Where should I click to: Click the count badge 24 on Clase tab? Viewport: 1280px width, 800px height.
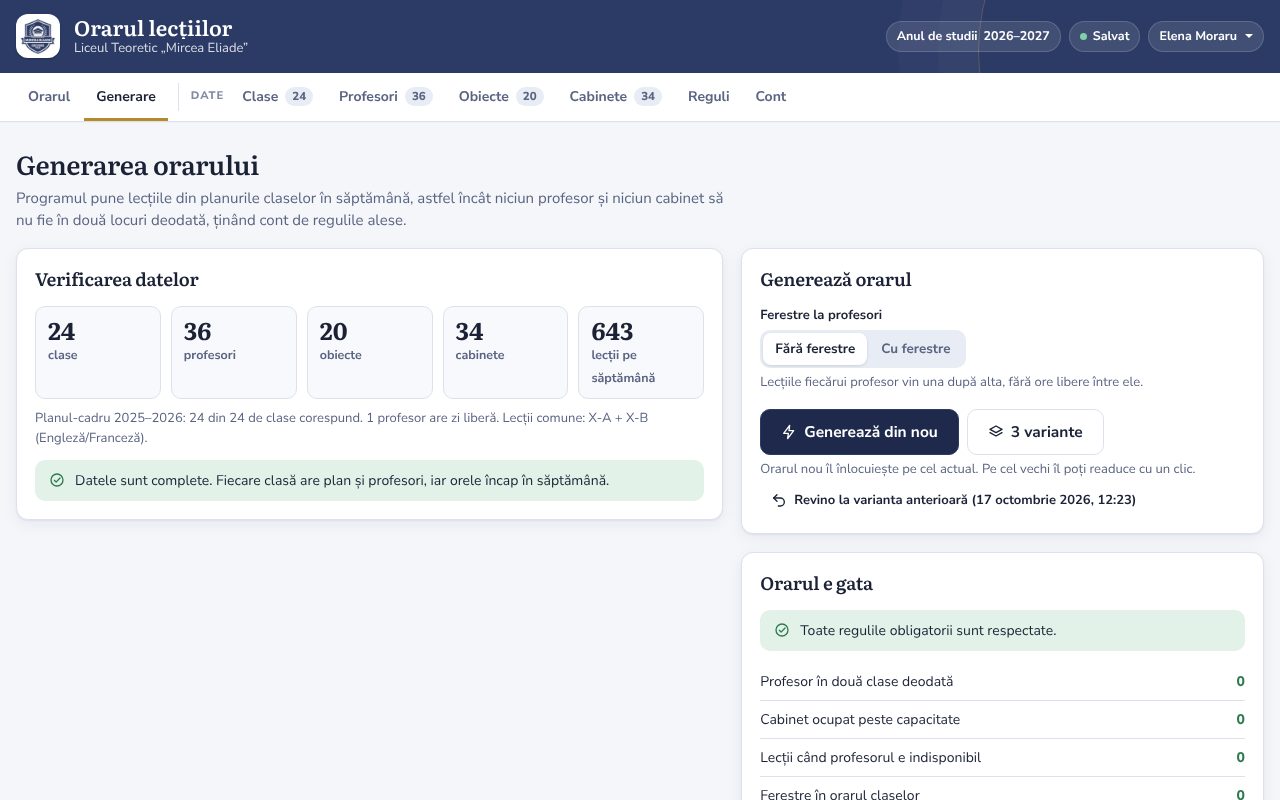click(x=299, y=97)
